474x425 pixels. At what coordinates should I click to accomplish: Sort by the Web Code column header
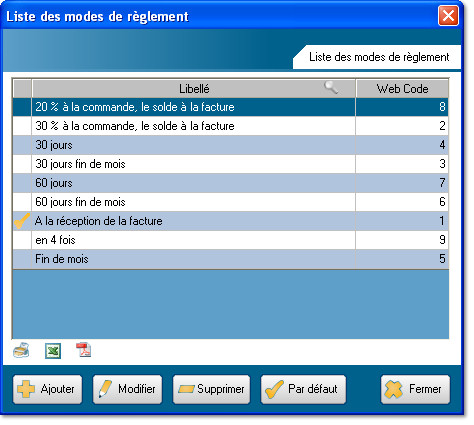[x=402, y=89]
